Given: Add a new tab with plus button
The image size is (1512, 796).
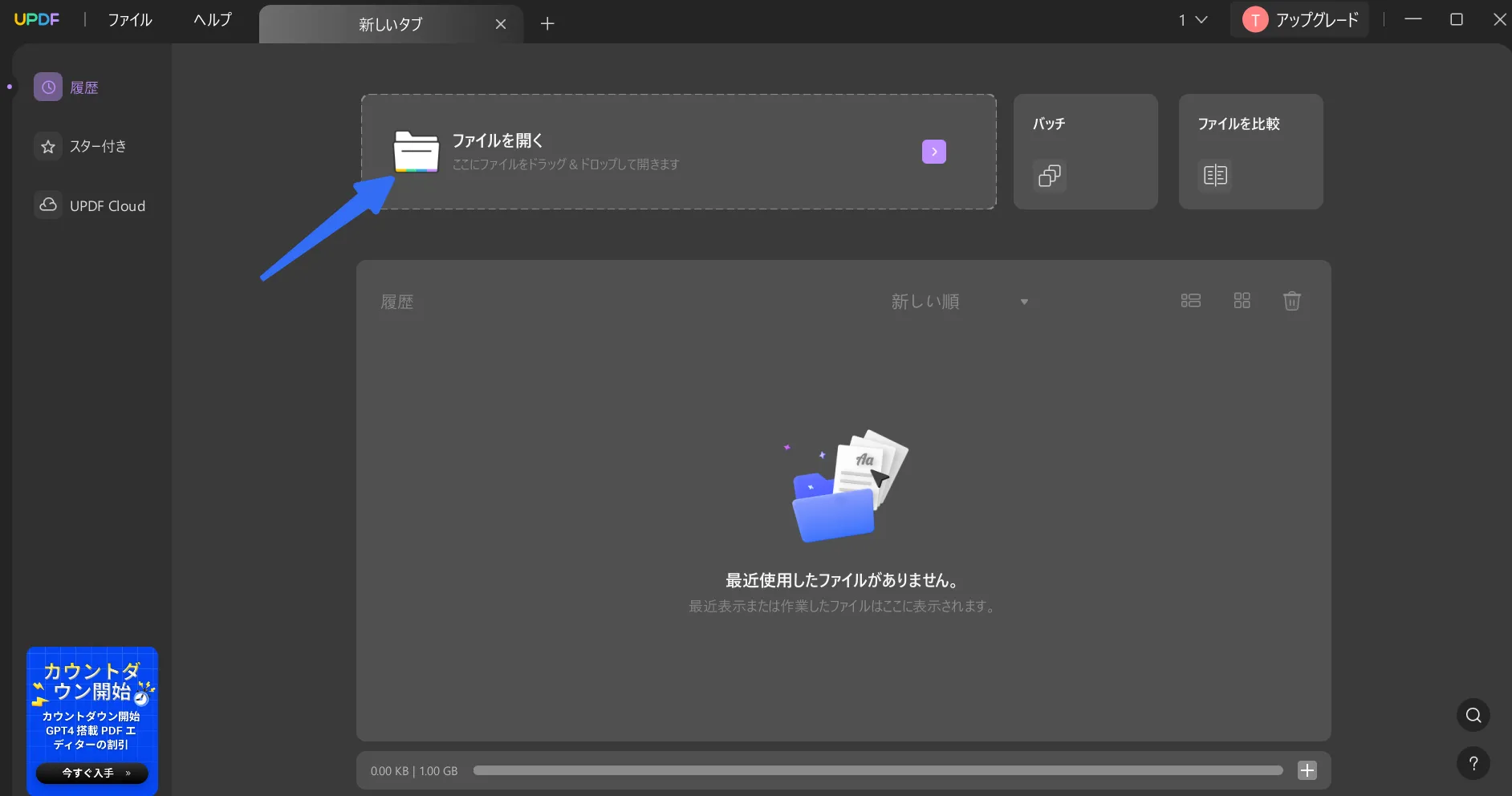Looking at the screenshot, I should tap(547, 24).
